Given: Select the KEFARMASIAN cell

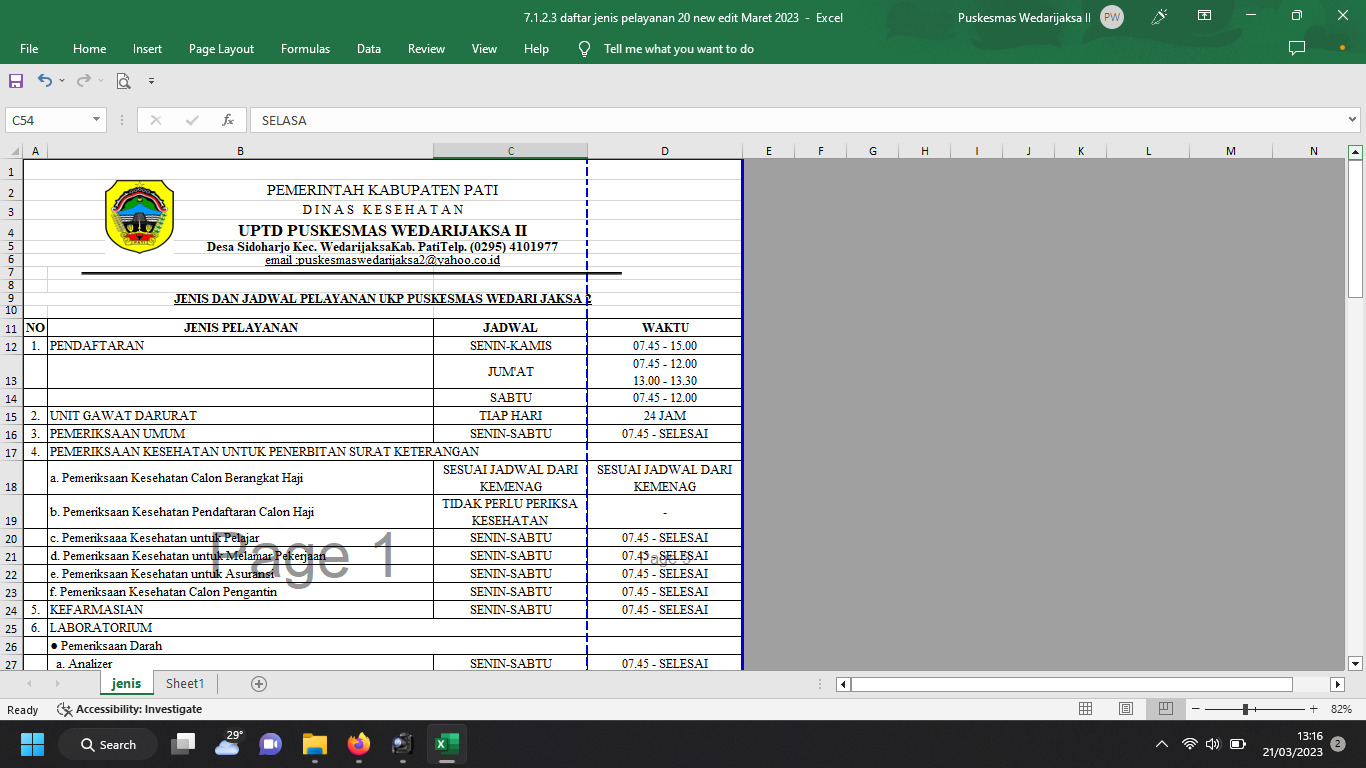Looking at the screenshot, I should point(240,610).
